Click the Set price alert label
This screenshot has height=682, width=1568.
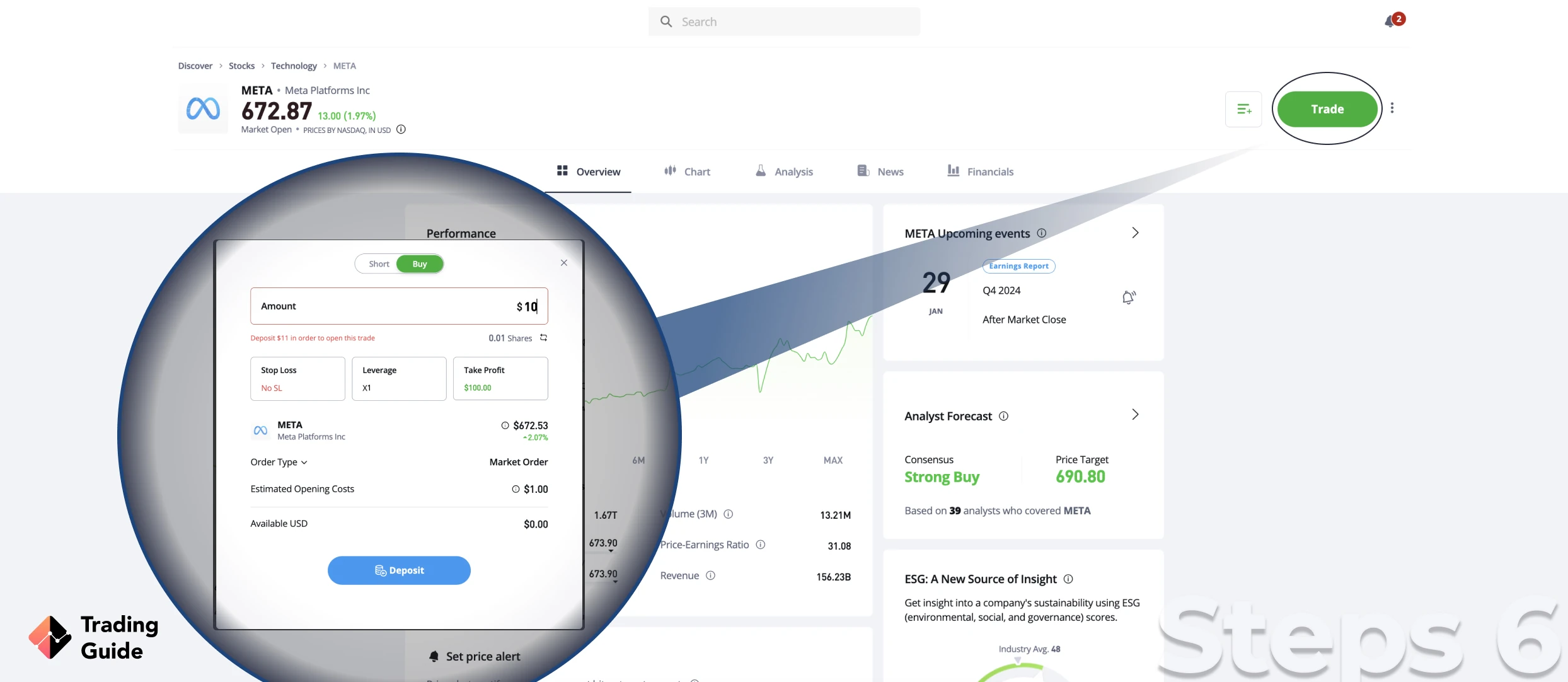click(x=483, y=657)
